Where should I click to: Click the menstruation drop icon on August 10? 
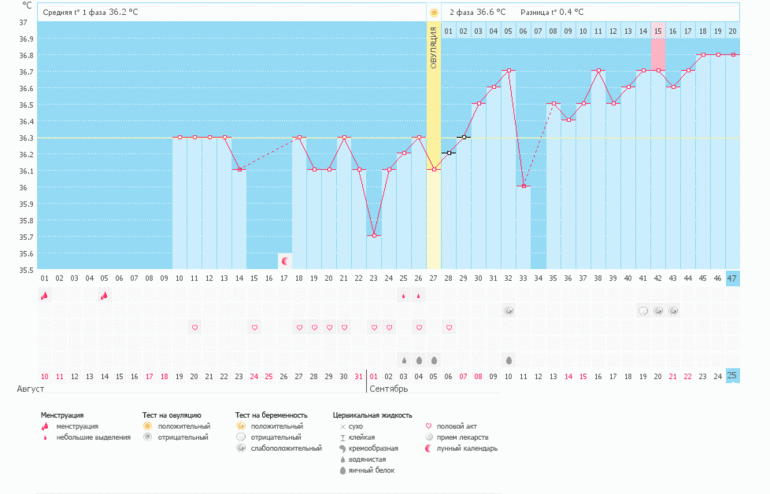tap(44, 295)
